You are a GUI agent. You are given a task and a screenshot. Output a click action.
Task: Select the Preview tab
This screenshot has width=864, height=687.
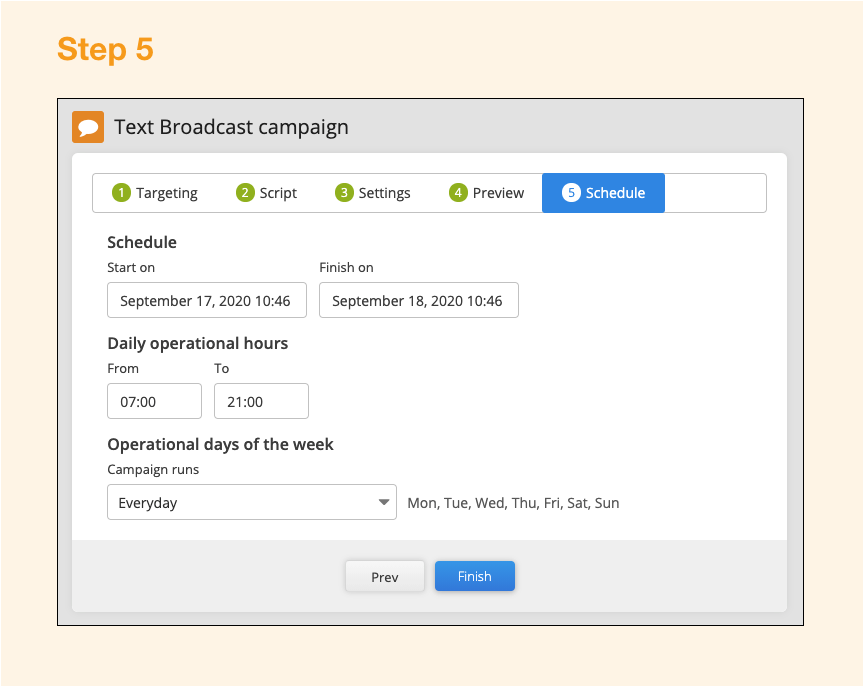click(487, 193)
